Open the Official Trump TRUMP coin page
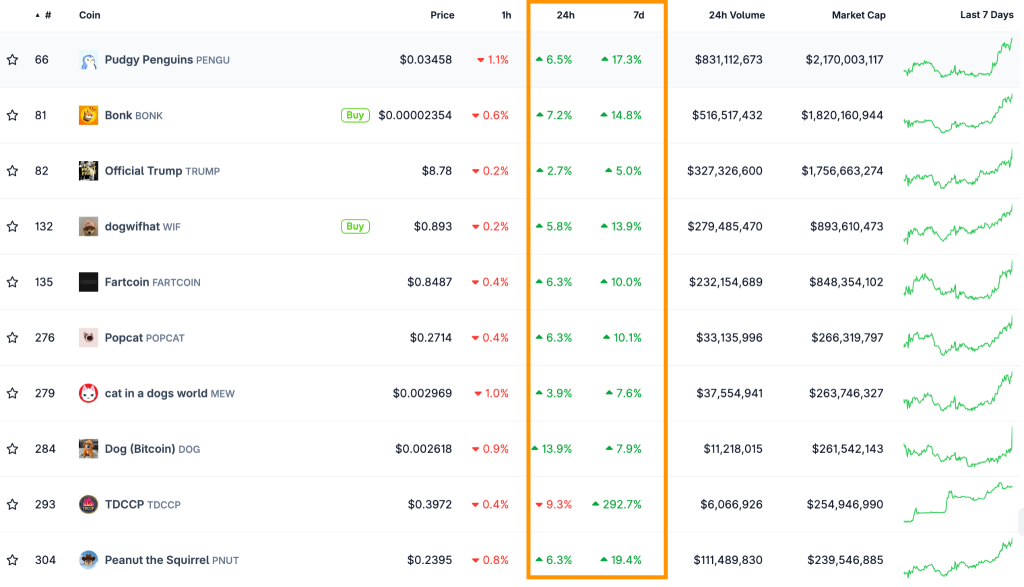Image resolution: width=1024 pixels, height=587 pixels. (162, 171)
